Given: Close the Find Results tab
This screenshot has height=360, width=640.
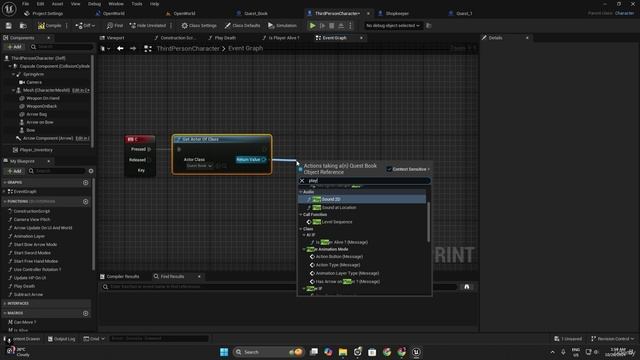Looking at the screenshot, I should click(x=199, y=277).
